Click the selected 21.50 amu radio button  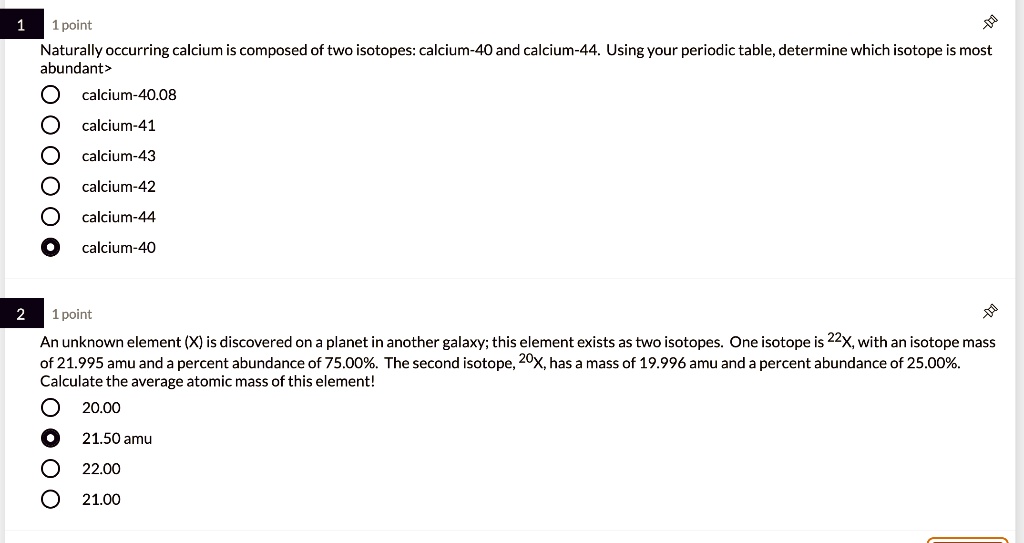[50, 438]
